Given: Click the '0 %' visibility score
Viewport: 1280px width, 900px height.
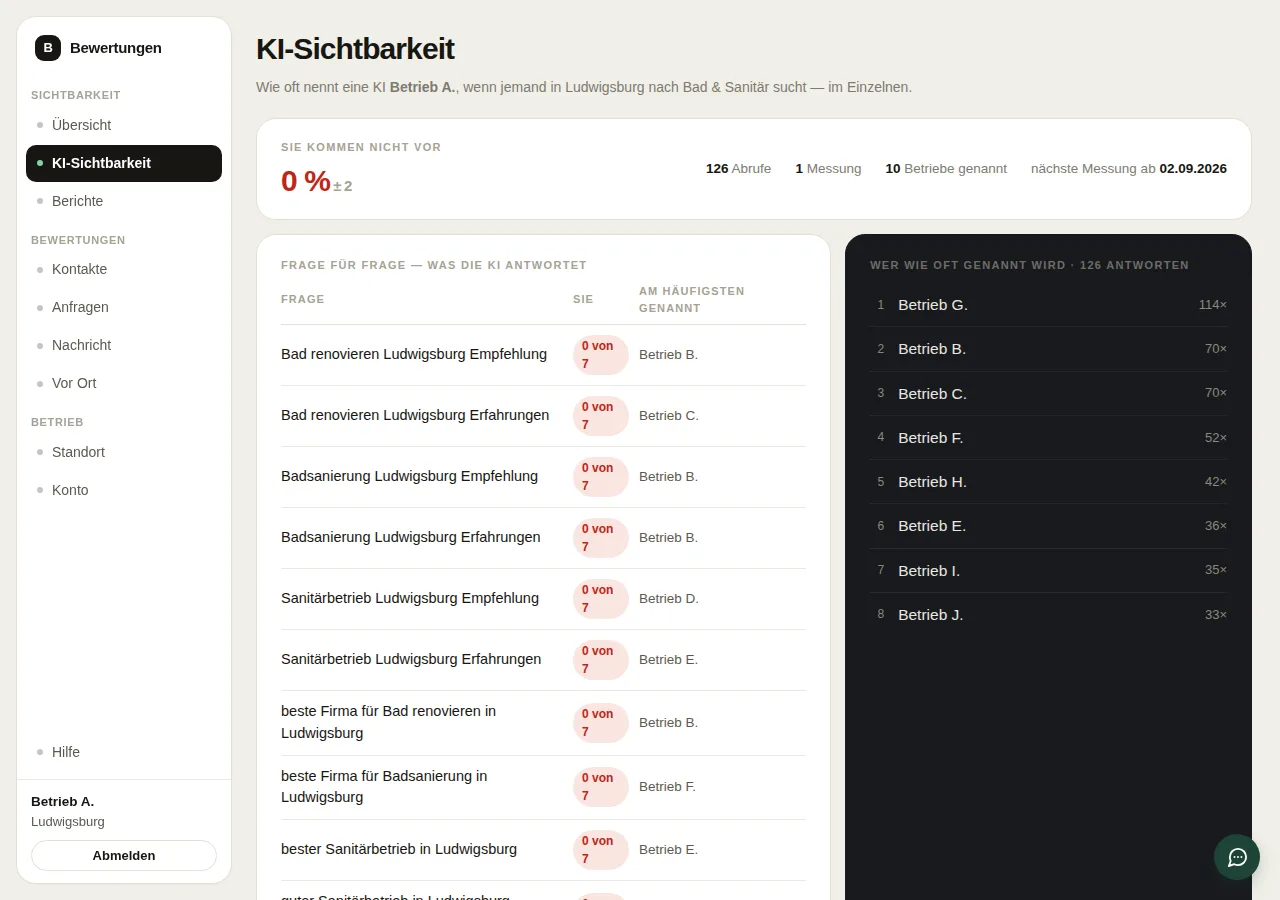Looking at the screenshot, I should tap(306, 181).
